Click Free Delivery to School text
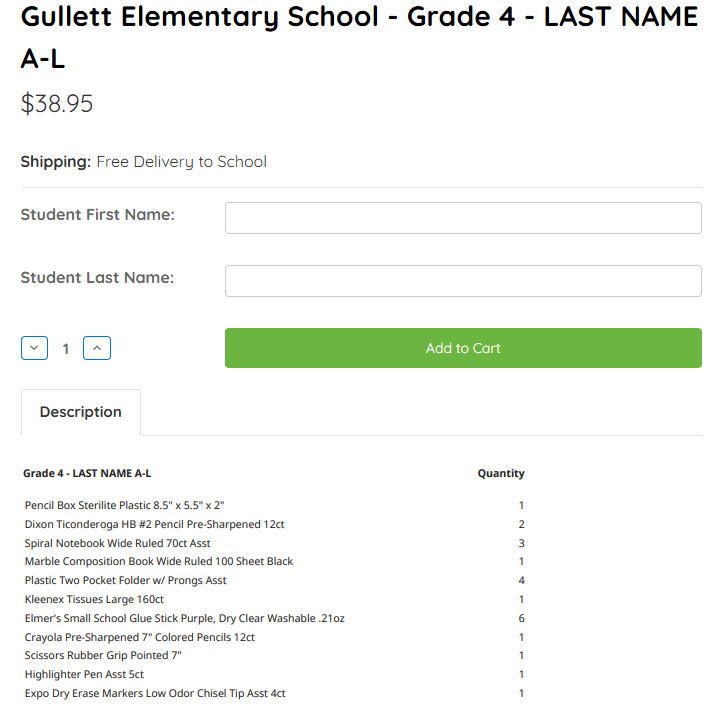718x704 pixels. click(181, 162)
